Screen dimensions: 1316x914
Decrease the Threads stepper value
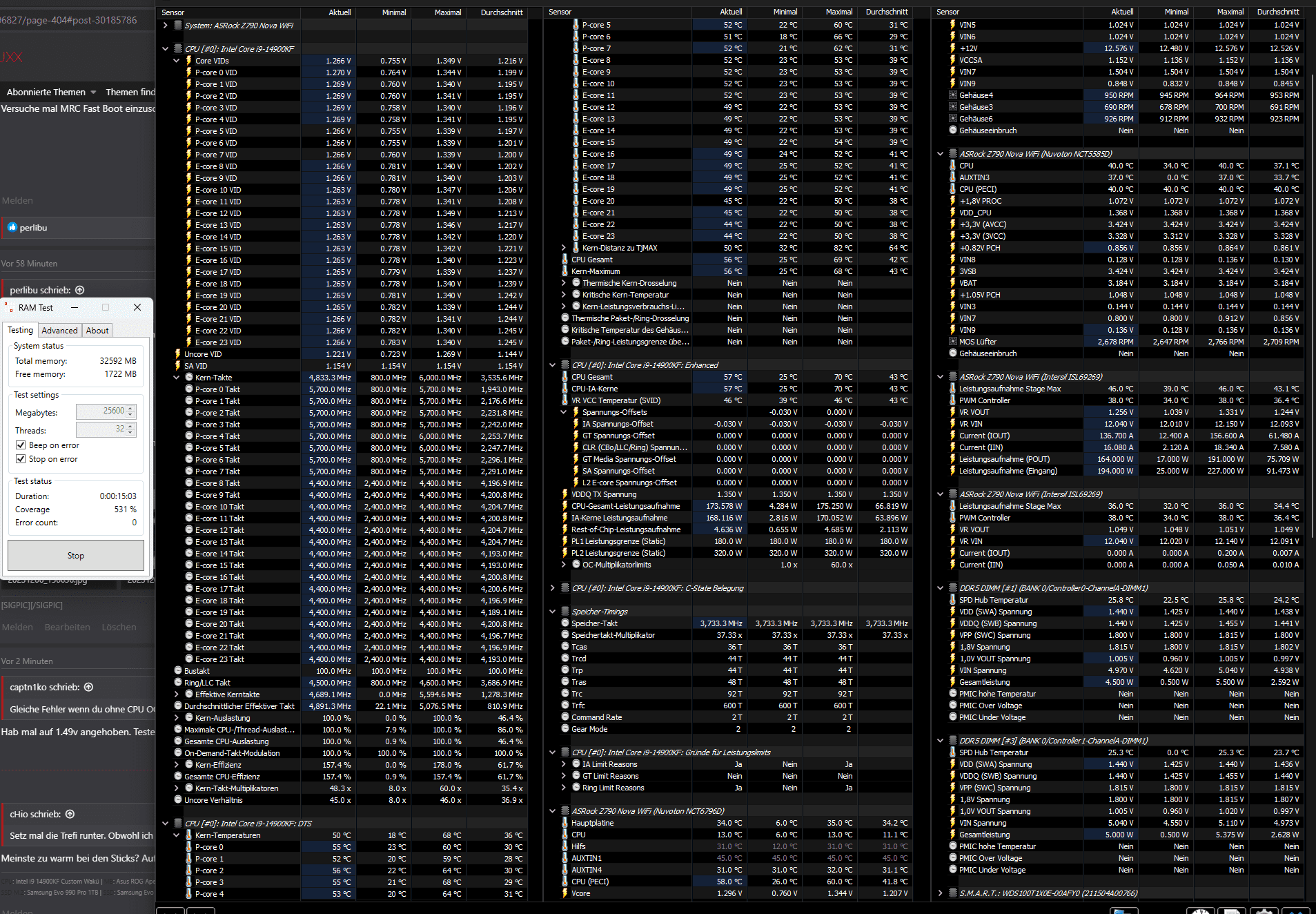tap(130, 433)
